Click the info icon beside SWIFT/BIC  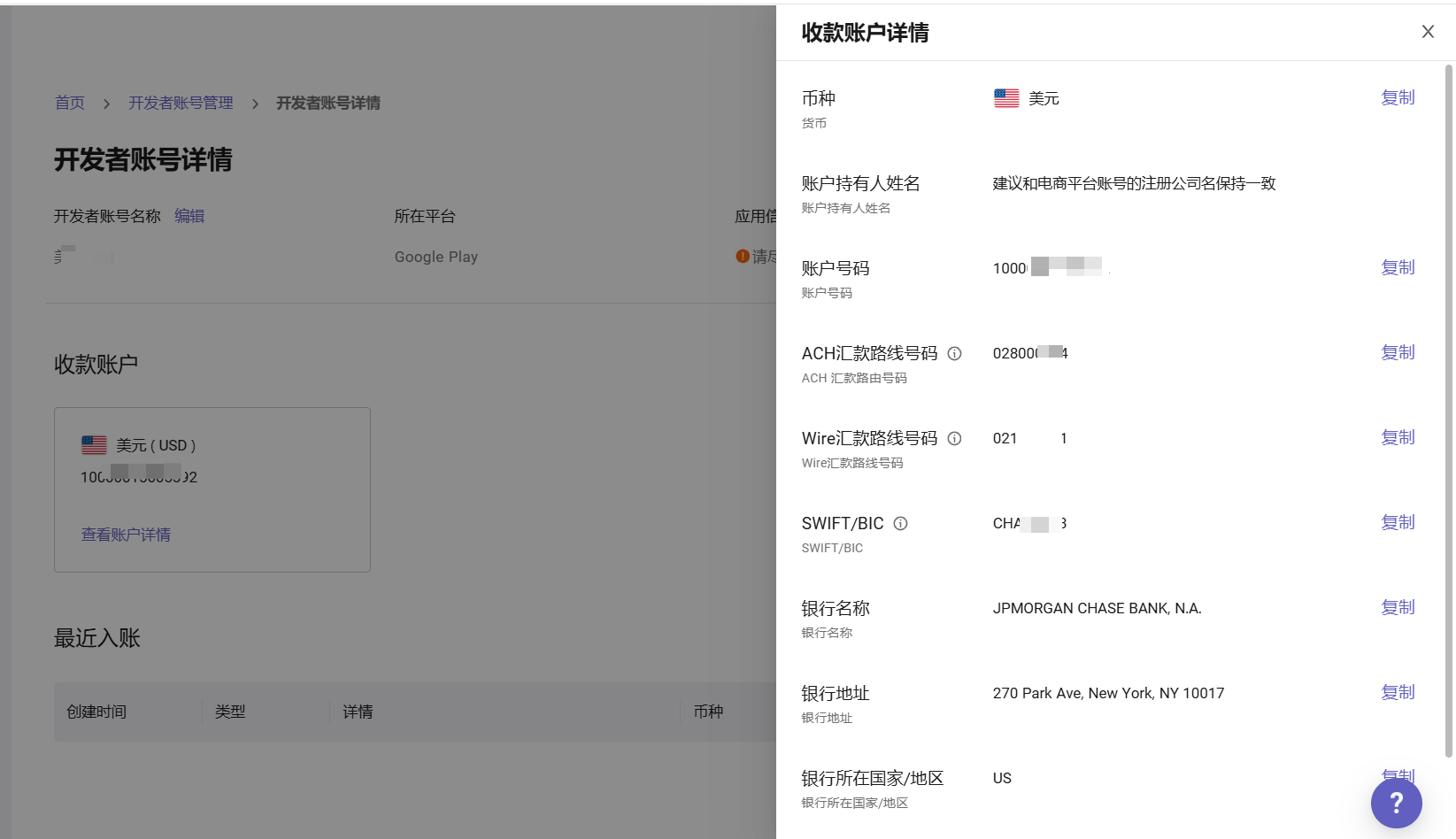pyautogui.click(x=900, y=523)
